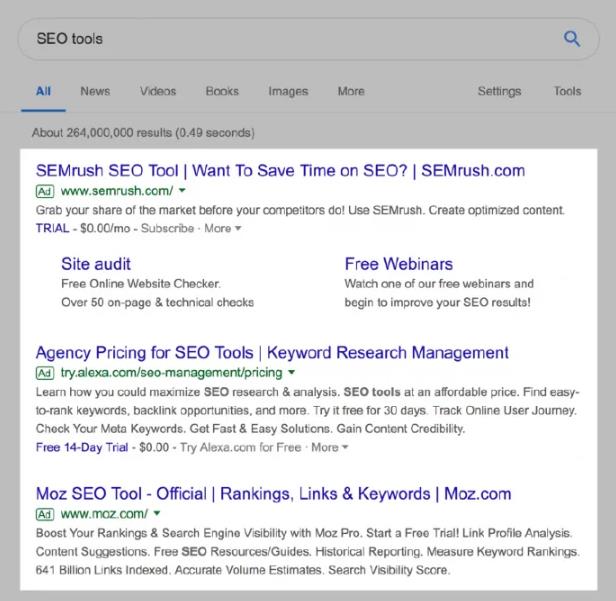Image resolution: width=616 pixels, height=601 pixels.
Task: Switch to the News tab
Action: pyautogui.click(x=95, y=91)
